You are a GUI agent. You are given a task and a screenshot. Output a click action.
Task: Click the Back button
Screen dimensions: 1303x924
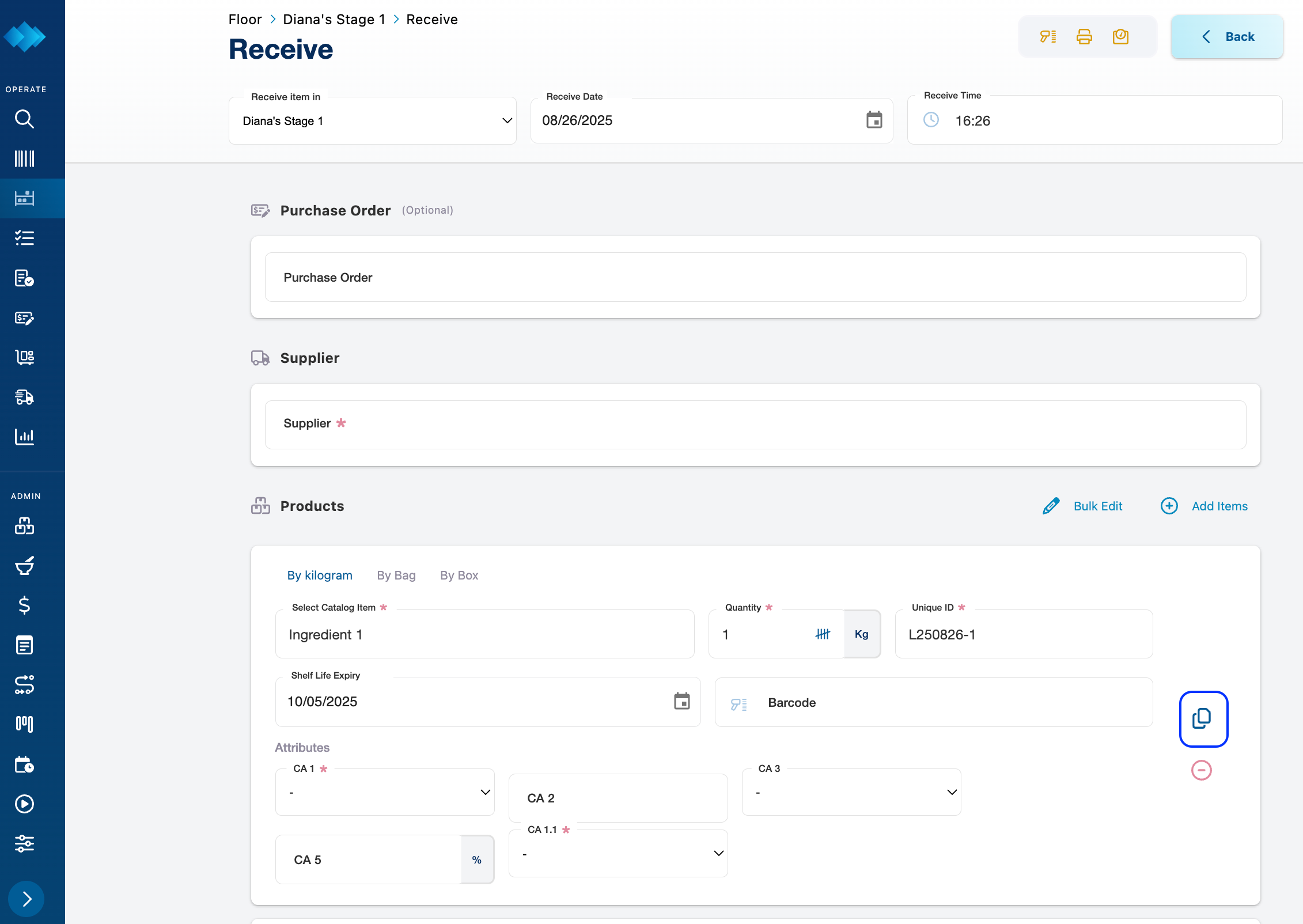click(1227, 37)
